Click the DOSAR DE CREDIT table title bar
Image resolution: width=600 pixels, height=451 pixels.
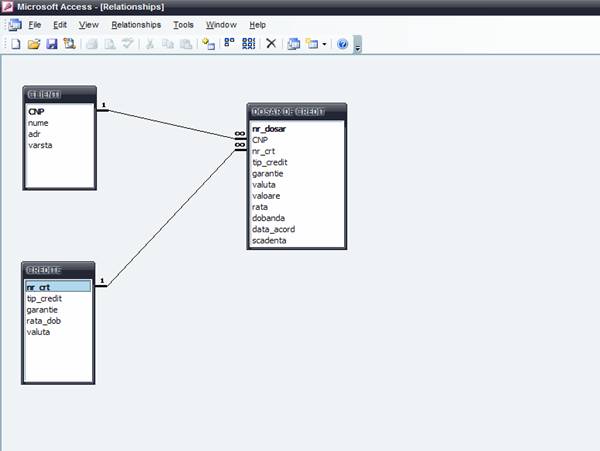point(296,111)
